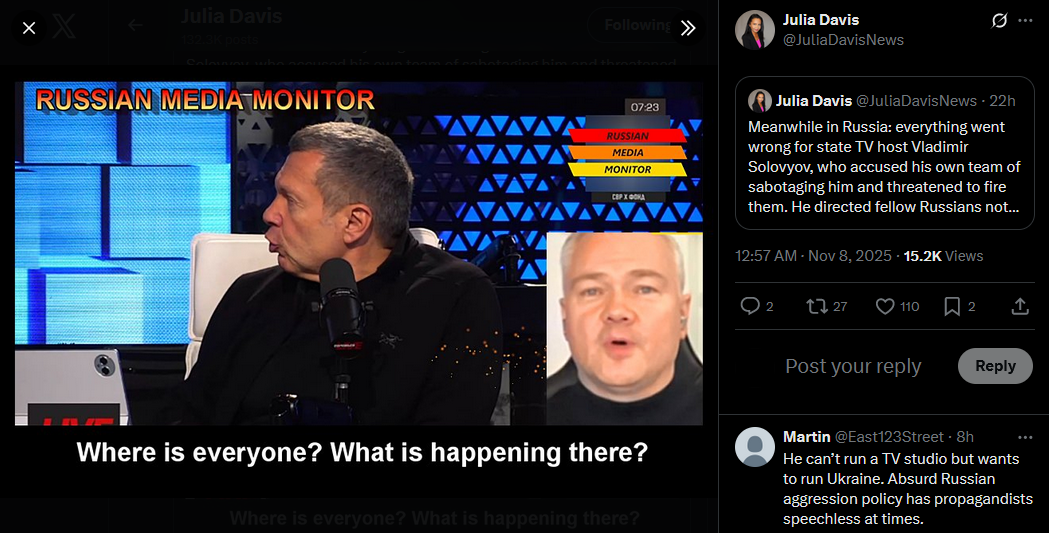This screenshot has width=1049, height=533.
Task: Repost using the retweet arrows icon
Action: coord(816,306)
